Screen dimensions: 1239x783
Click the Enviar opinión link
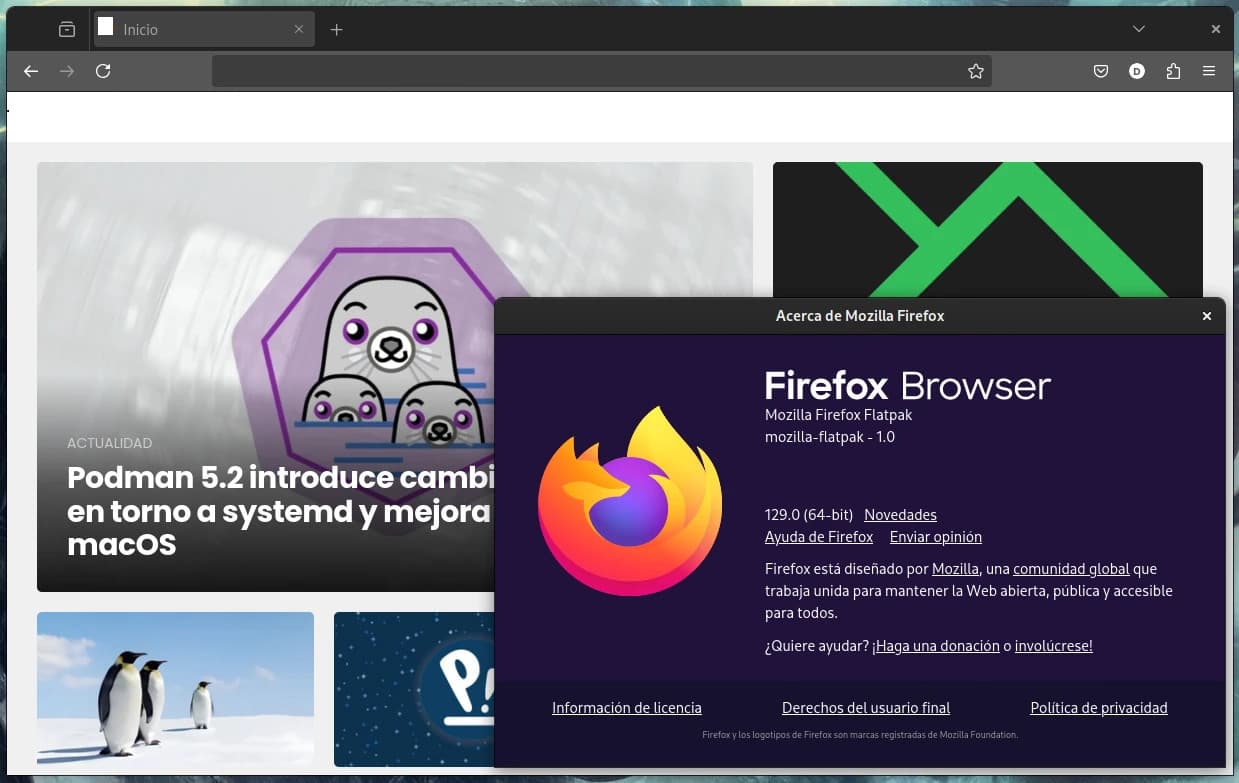(935, 537)
